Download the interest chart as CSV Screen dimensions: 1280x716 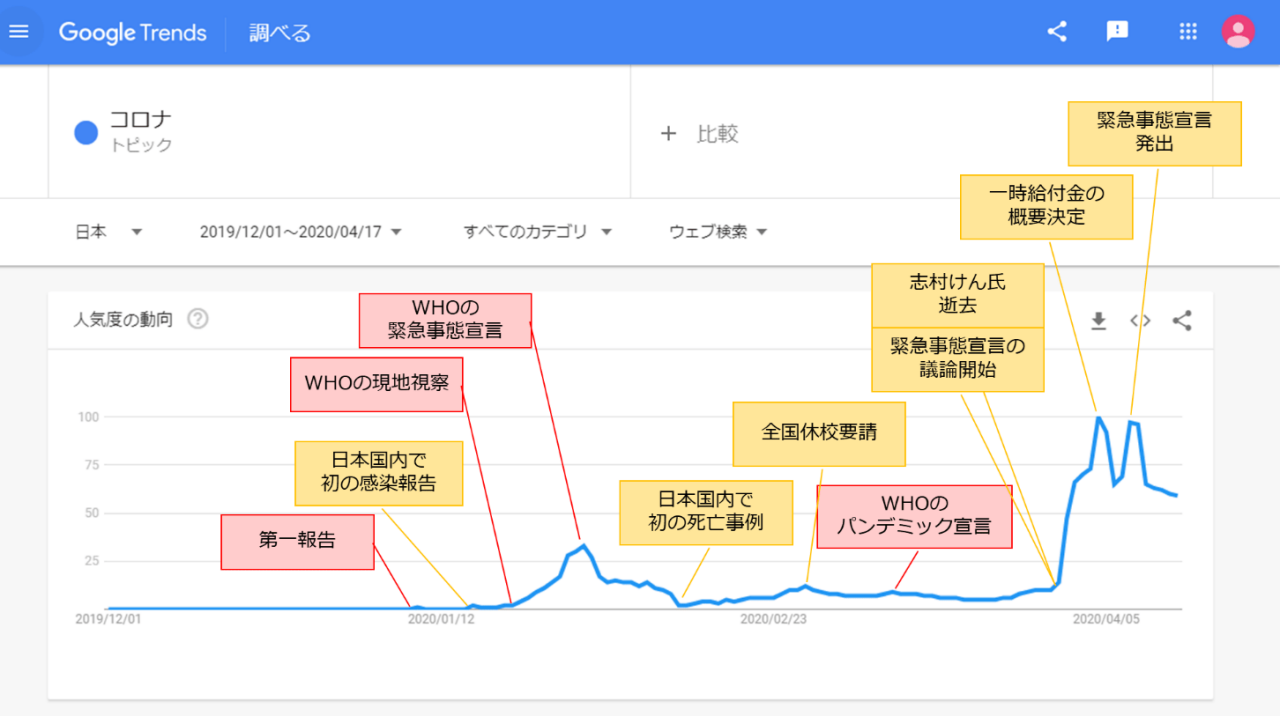tap(1098, 321)
